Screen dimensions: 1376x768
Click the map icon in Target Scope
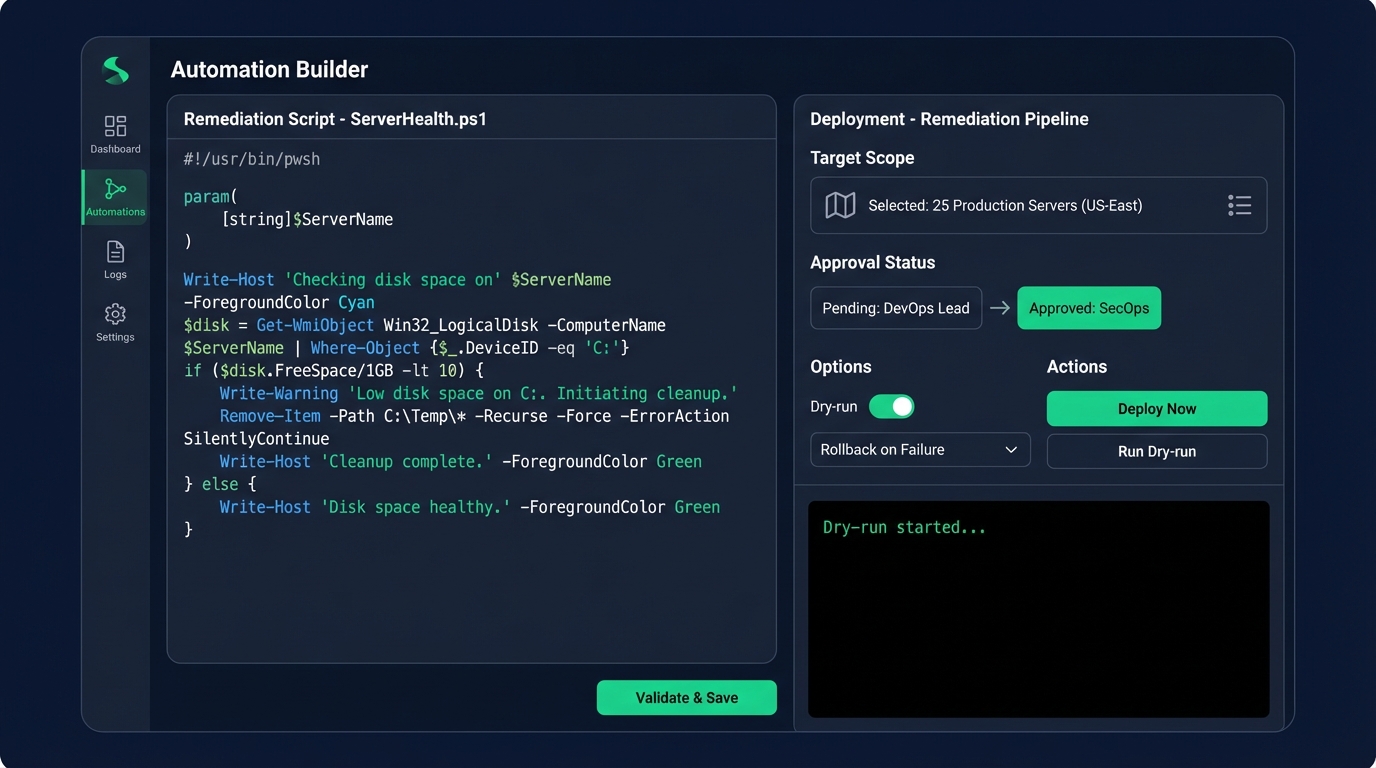[x=840, y=205]
